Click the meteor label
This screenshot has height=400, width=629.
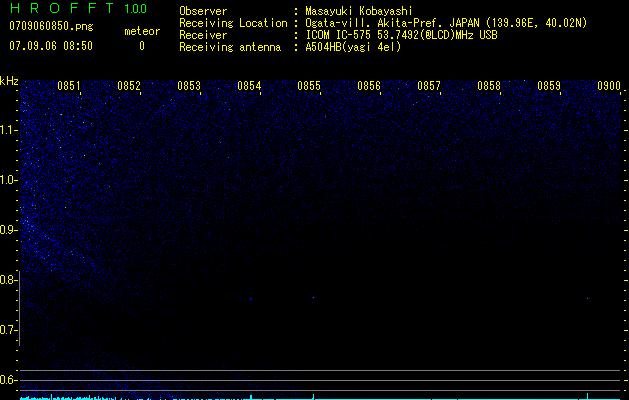[142, 31]
